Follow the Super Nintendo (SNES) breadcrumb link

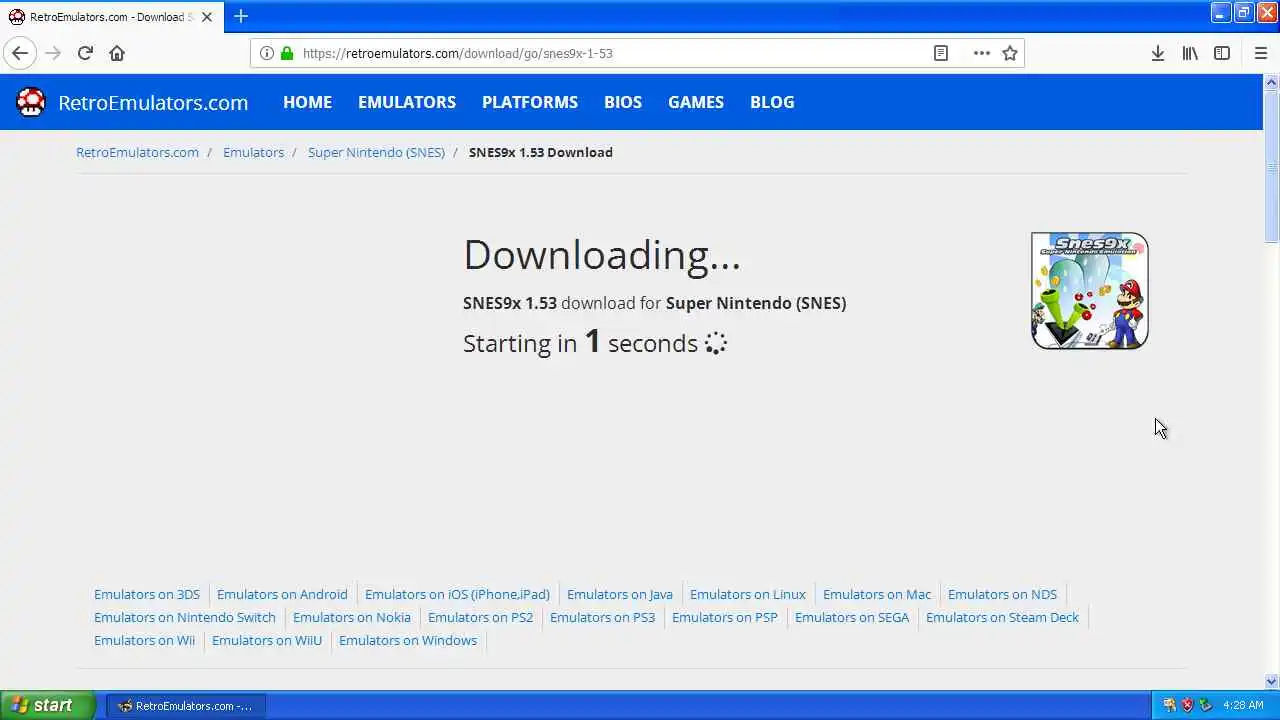tap(376, 152)
